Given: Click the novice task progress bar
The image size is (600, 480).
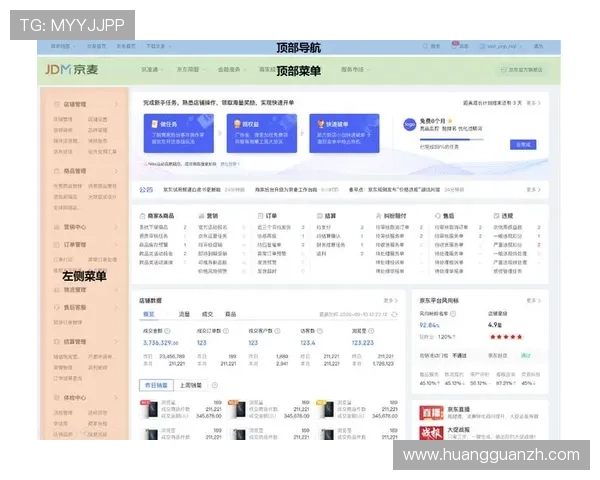Looking at the screenshot, I should click(x=452, y=140).
